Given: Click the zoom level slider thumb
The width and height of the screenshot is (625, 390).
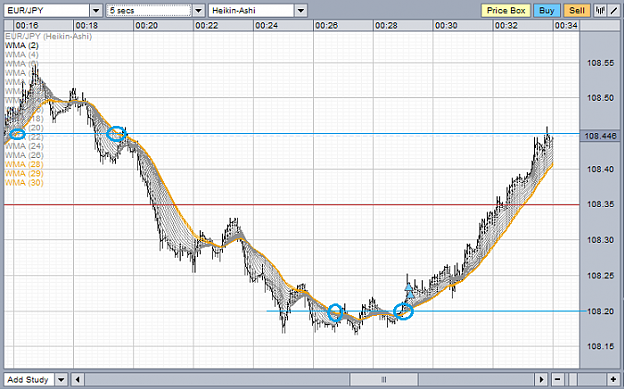Looking at the screenshot, I should coord(573,379).
